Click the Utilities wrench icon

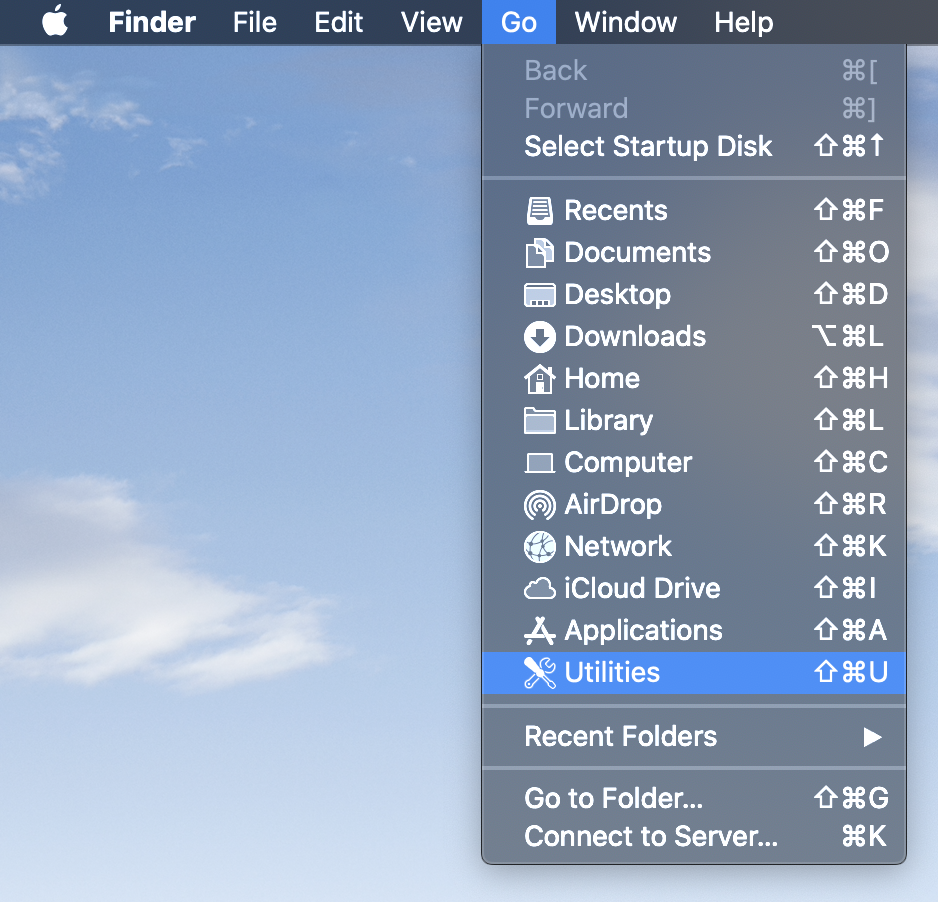pyautogui.click(x=539, y=673)
